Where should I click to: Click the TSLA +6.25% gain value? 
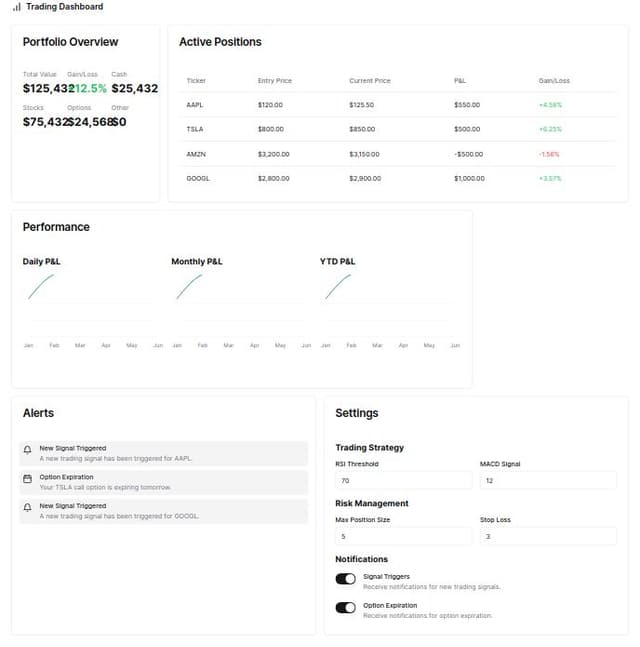550,129
